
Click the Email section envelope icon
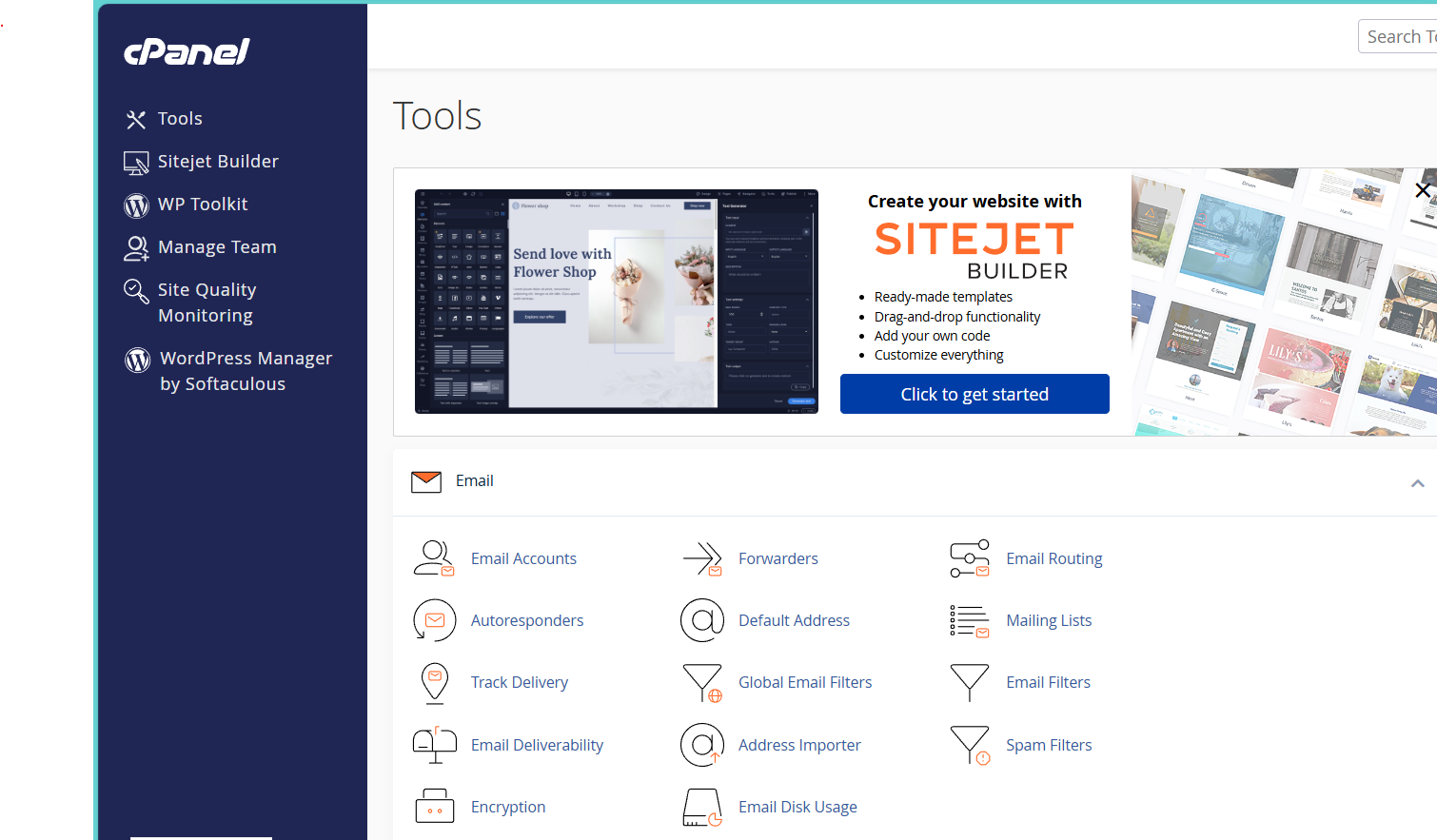426,481
